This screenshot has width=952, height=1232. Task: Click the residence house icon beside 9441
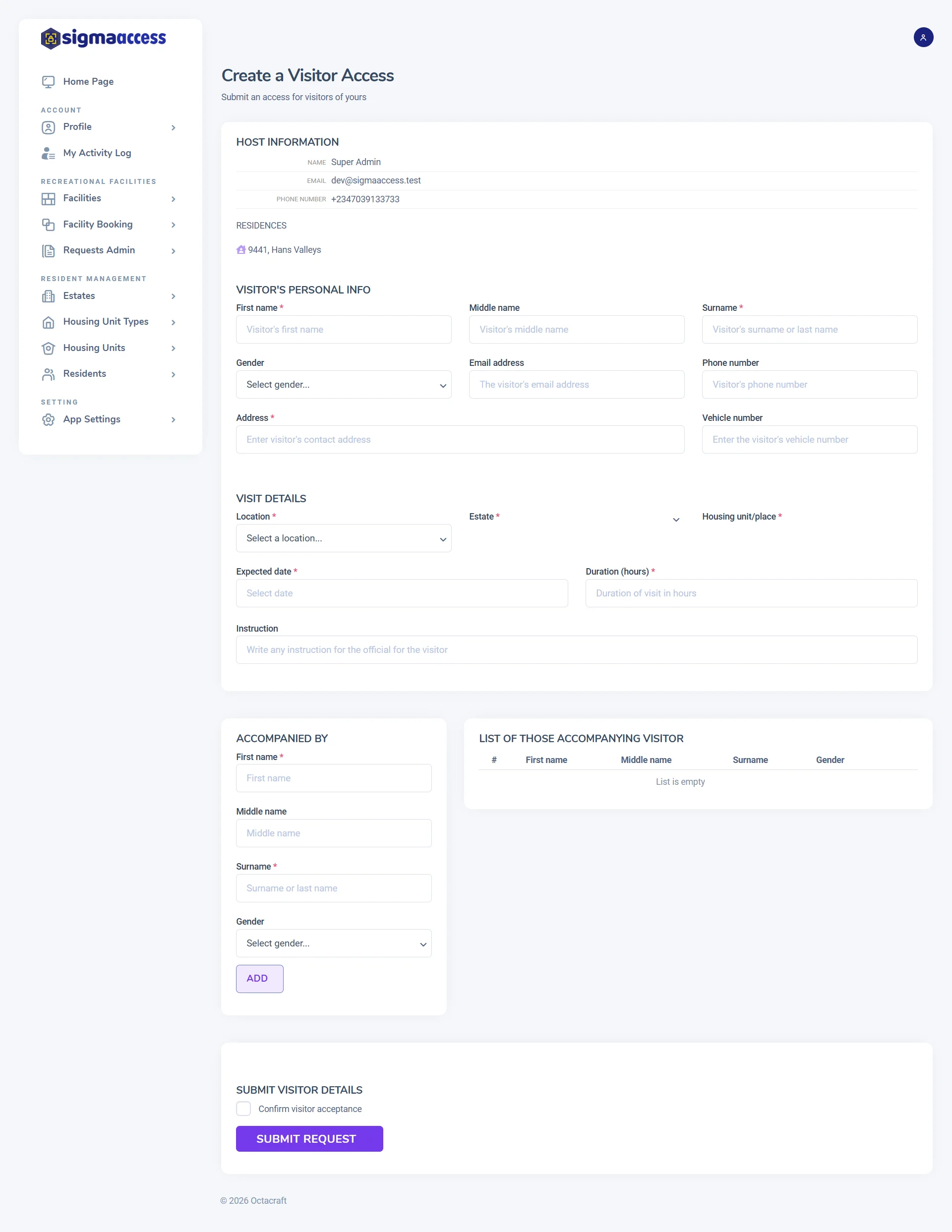tap(241, 249)
